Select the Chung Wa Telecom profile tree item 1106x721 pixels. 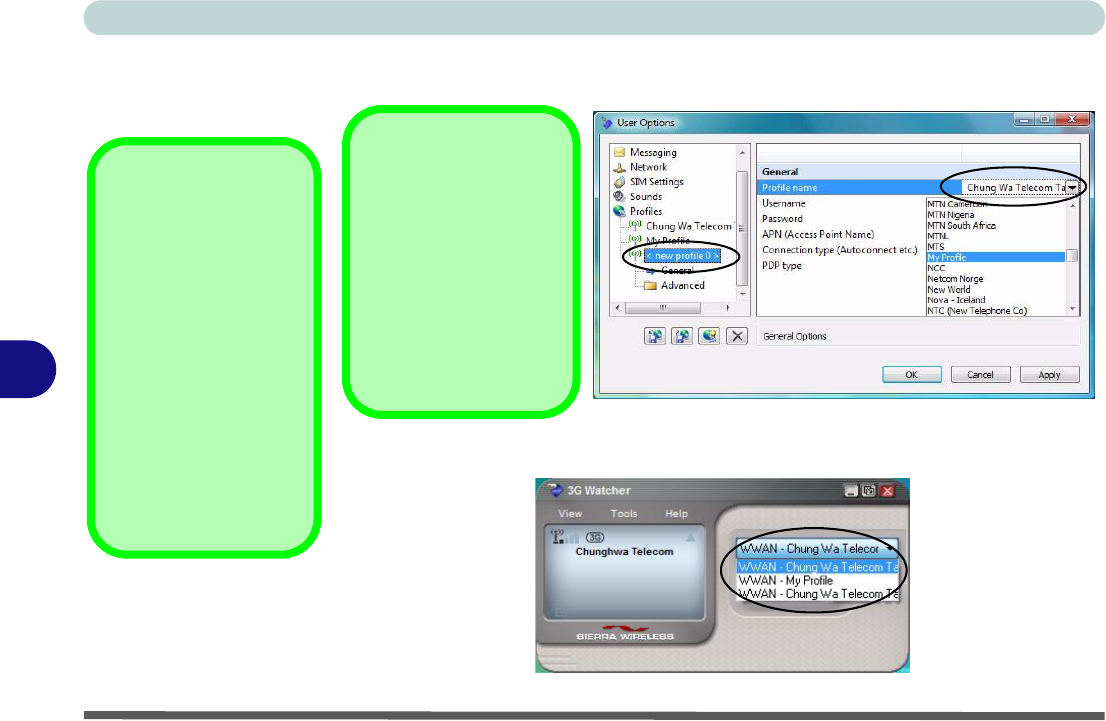[688, 226]
